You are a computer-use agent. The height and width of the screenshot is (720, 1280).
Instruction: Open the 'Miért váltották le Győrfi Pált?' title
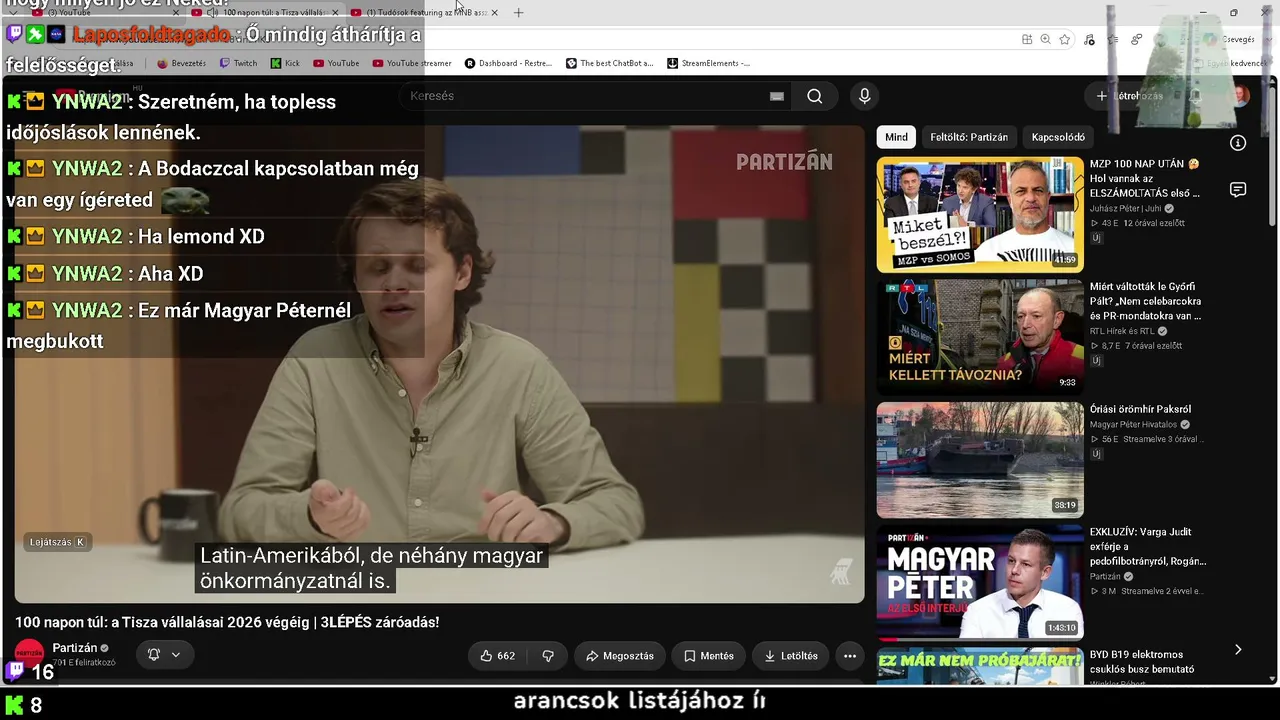point(1146,301)
